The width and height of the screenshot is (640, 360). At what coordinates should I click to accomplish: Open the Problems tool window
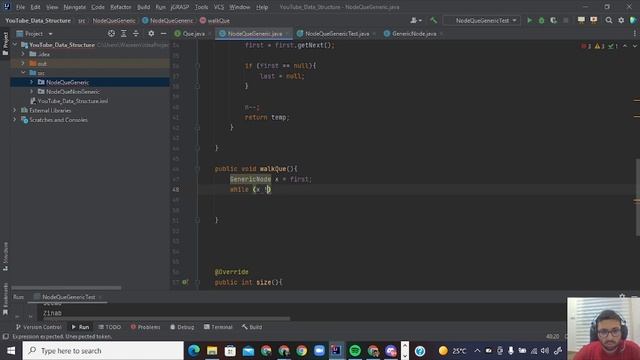pos(145,327)
